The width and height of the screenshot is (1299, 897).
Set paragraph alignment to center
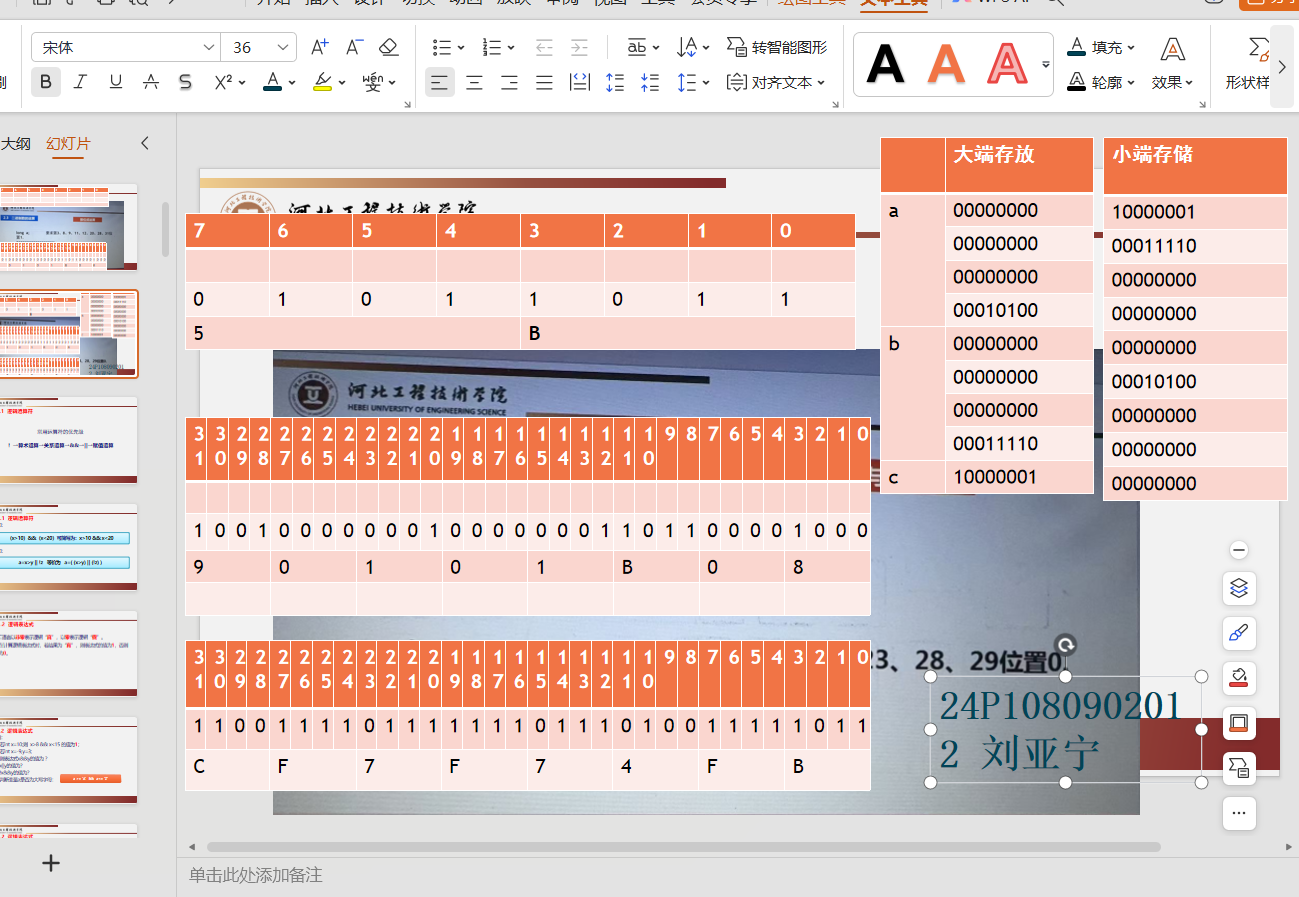[475, 82]
